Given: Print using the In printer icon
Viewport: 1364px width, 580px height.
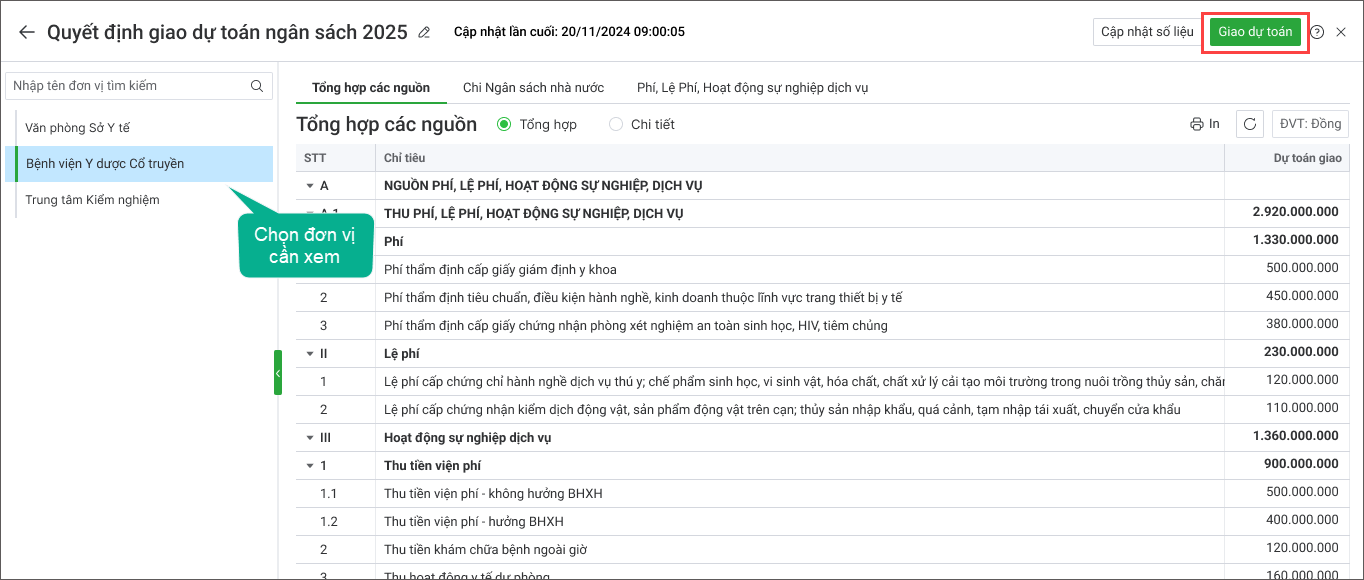Looking at the screenshot, I should tap(1205, 124).
